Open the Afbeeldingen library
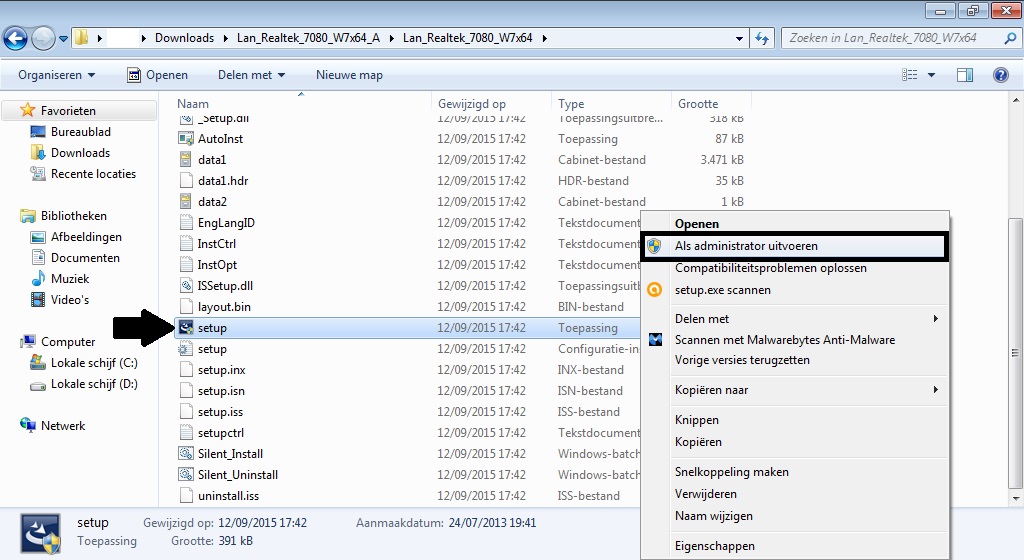This screenshot has width=1024, height=560. tap(86, 237)
